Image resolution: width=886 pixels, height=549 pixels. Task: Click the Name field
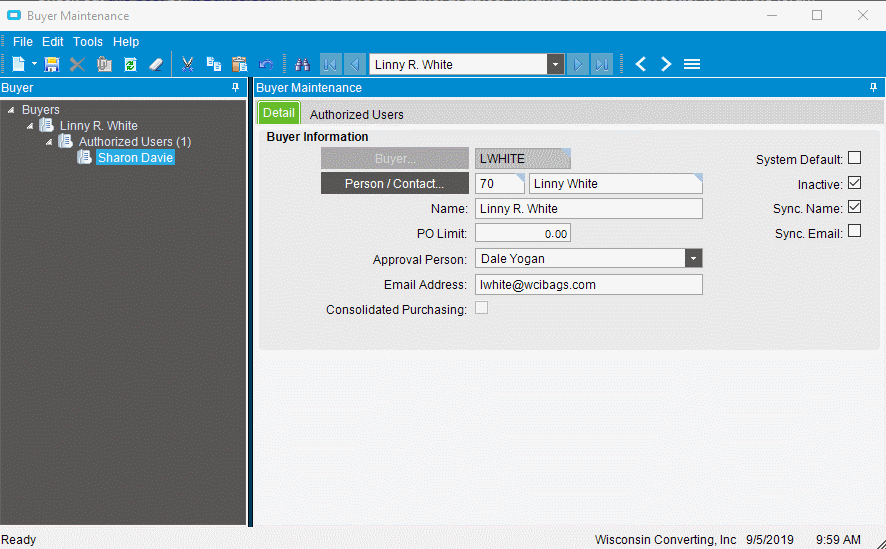pos(589,208)
